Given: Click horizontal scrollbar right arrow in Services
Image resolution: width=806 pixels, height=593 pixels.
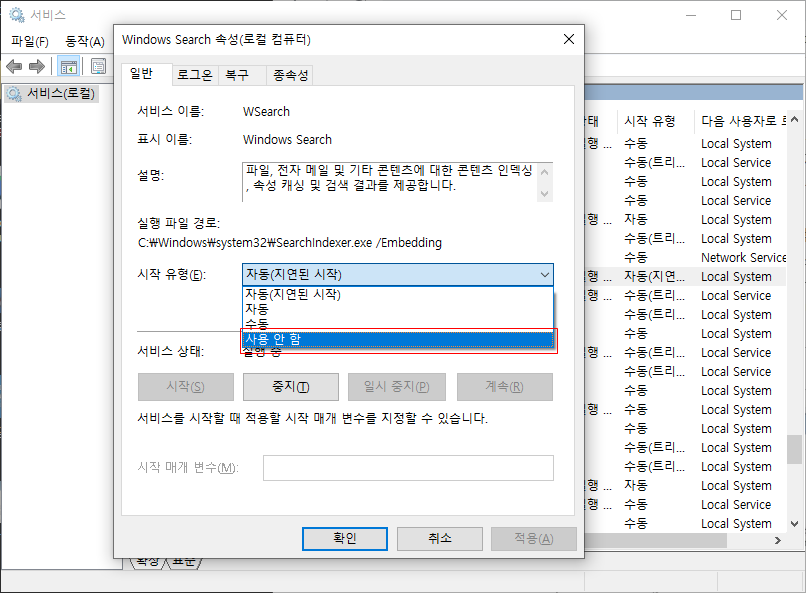Looking at the screenshot, I should pos(778,541).
